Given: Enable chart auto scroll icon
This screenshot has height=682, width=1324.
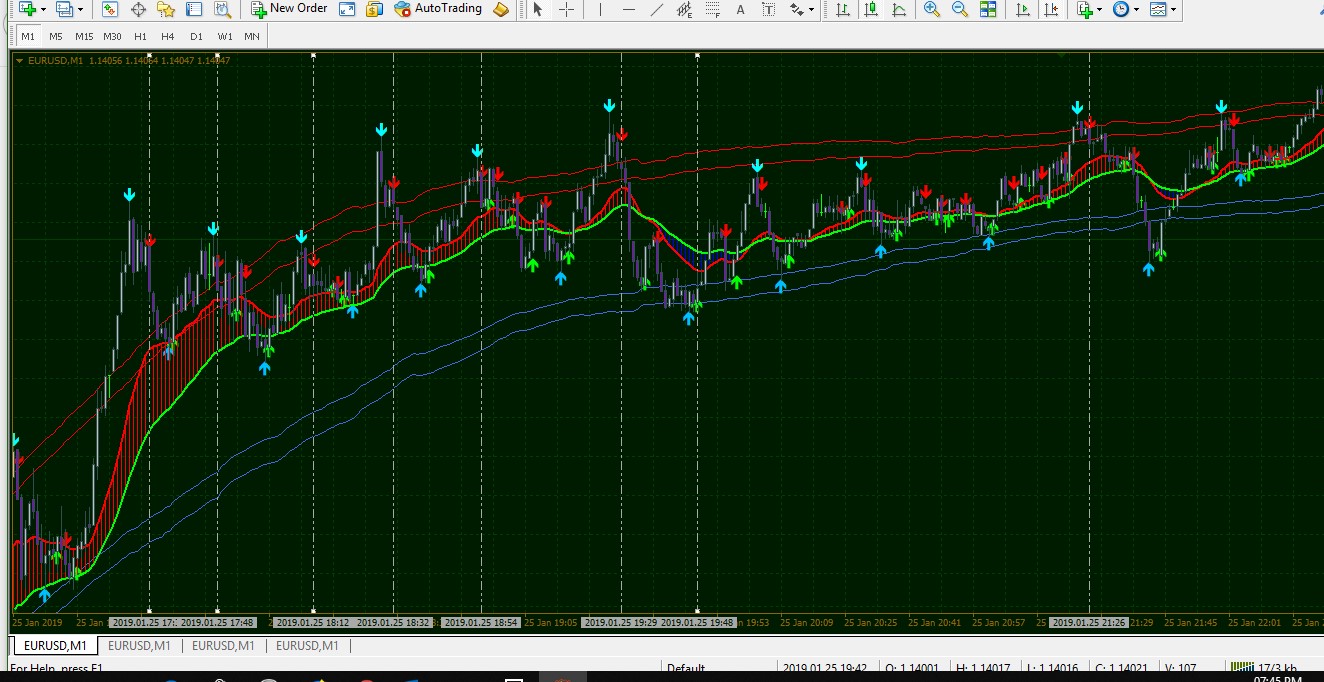Looking at the screenshot, I should [x=1023, y=9].
